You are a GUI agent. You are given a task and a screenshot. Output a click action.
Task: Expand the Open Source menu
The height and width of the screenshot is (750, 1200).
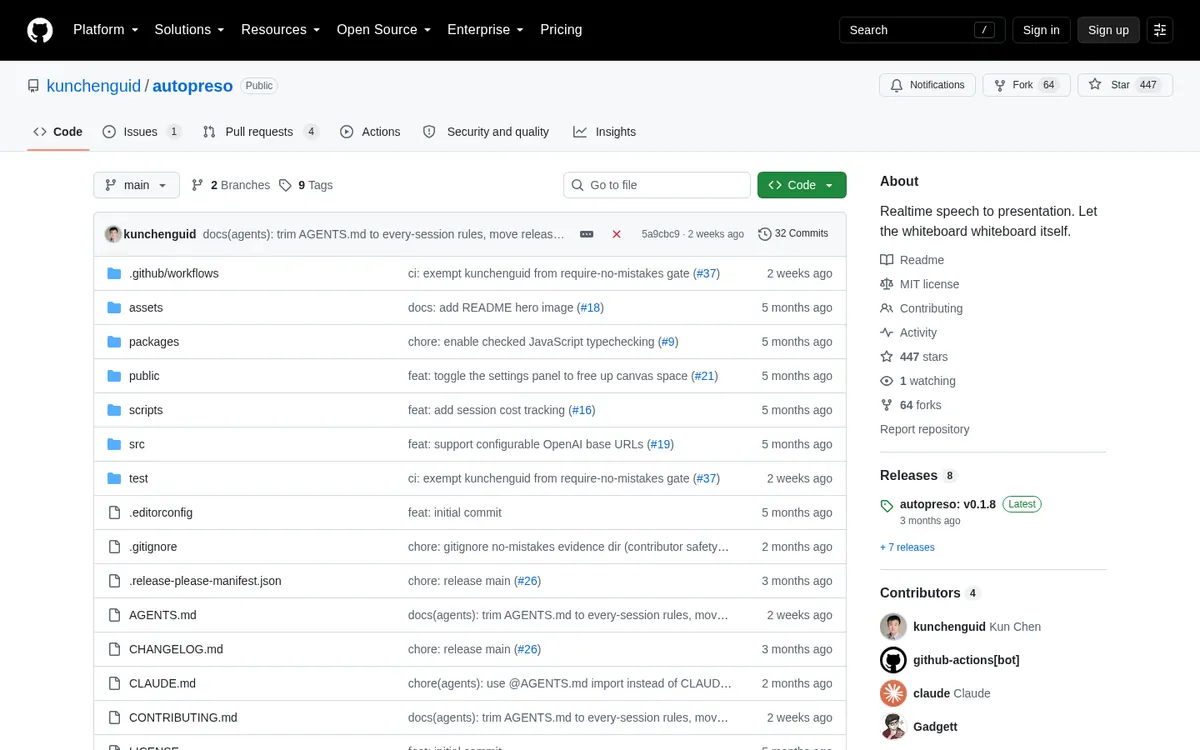(x=384, y=30)
